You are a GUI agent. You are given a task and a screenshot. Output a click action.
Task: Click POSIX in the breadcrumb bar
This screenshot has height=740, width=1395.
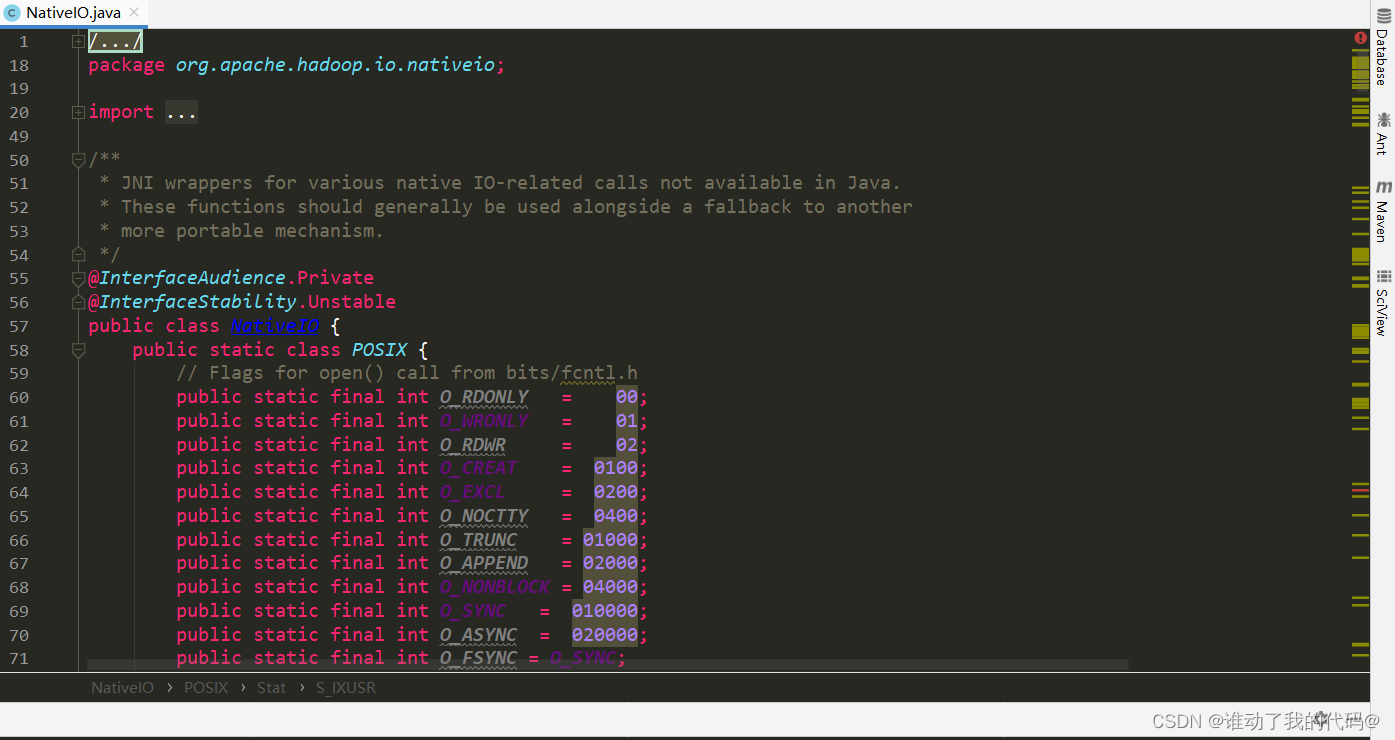[206, 688]
